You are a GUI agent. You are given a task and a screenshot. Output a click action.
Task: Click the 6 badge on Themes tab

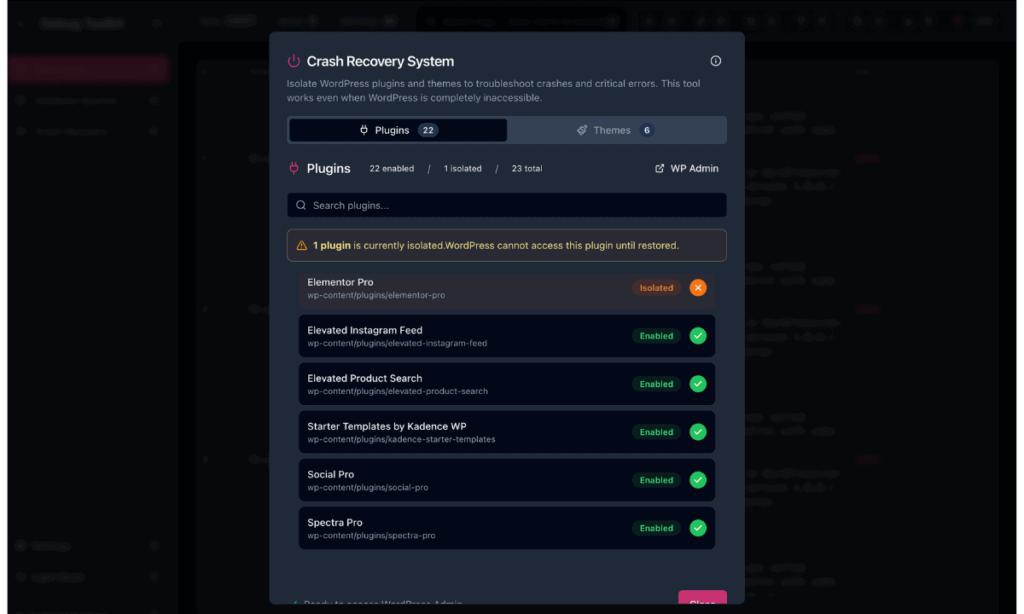[647, 130]
